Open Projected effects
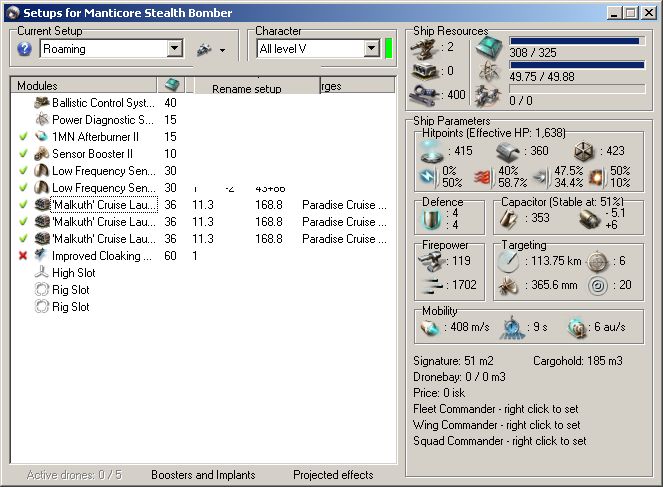The image size is (663, 487). click(x=333, y=475)
